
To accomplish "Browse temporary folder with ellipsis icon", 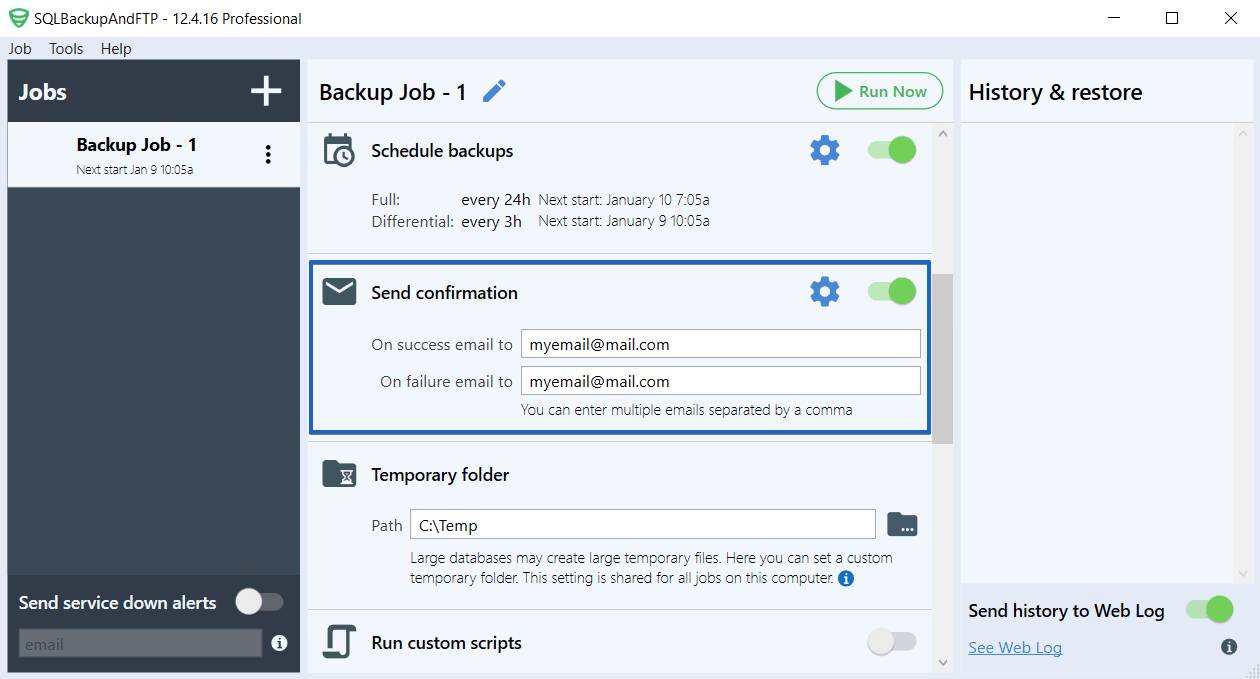I will (902, 524).
